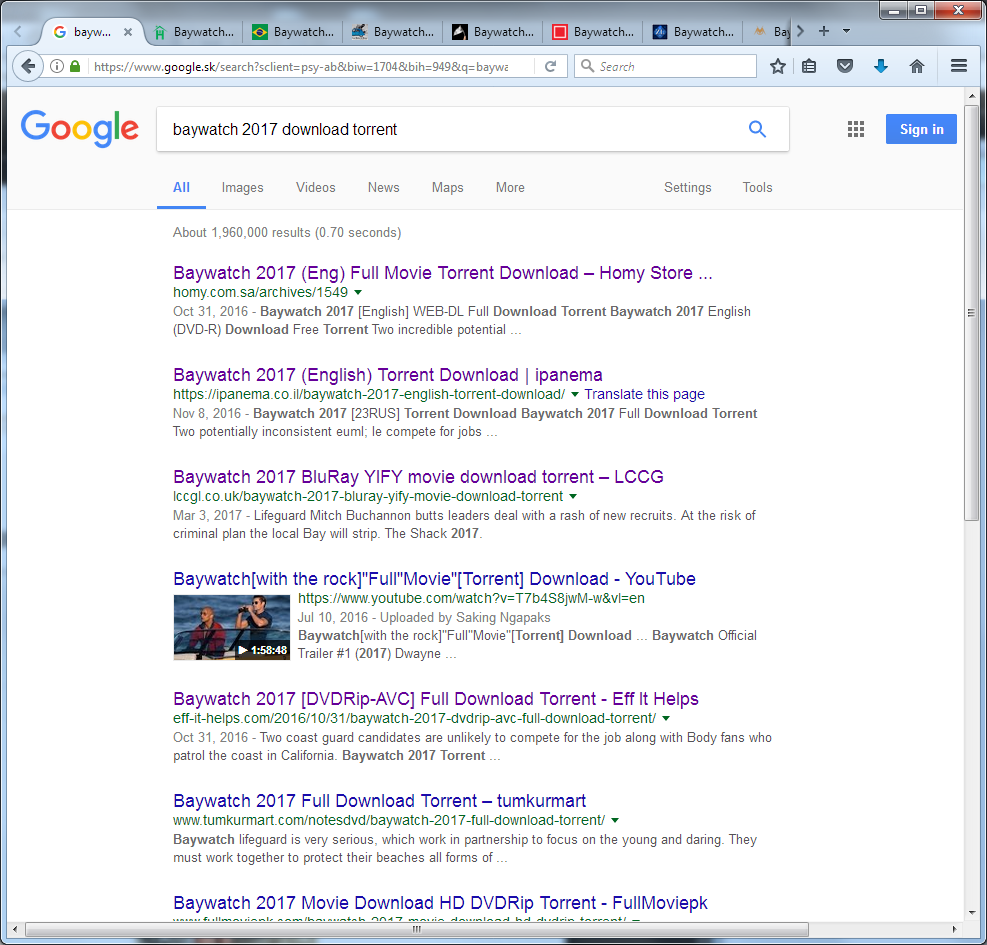Expand options arrow for lccgl.co.uk result
The width and height of the screenshot is (987, 945).
point(573,496)
